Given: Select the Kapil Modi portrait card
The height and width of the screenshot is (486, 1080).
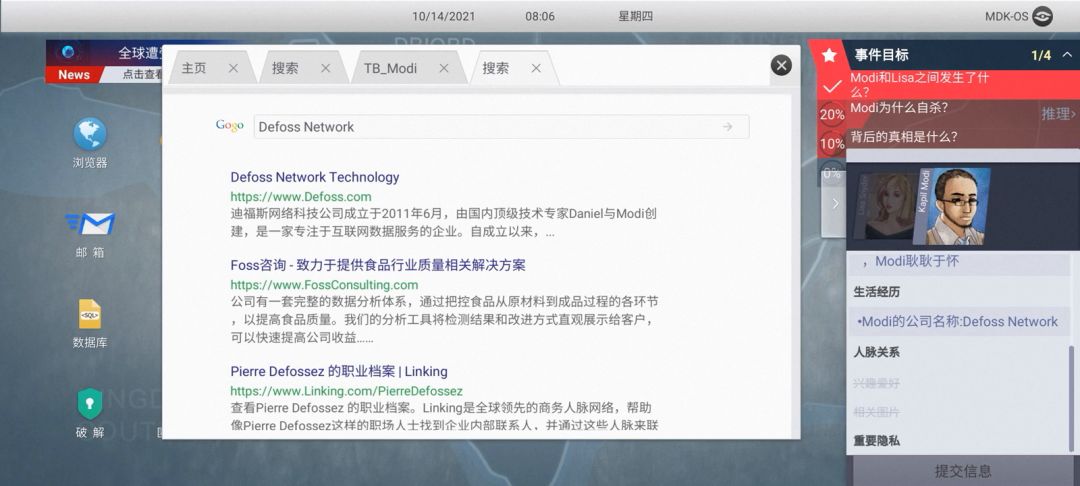Looking at the screenshot, I should click(x=953, y=207).
